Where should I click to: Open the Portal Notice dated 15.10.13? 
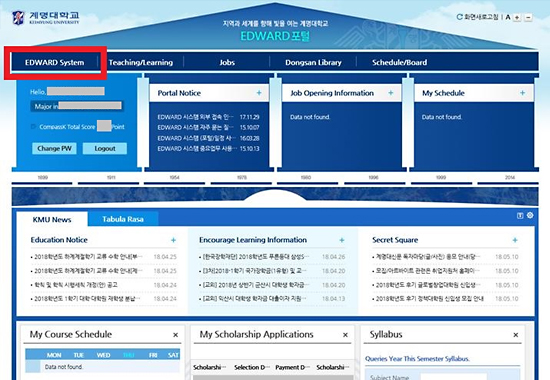[208, 149]
